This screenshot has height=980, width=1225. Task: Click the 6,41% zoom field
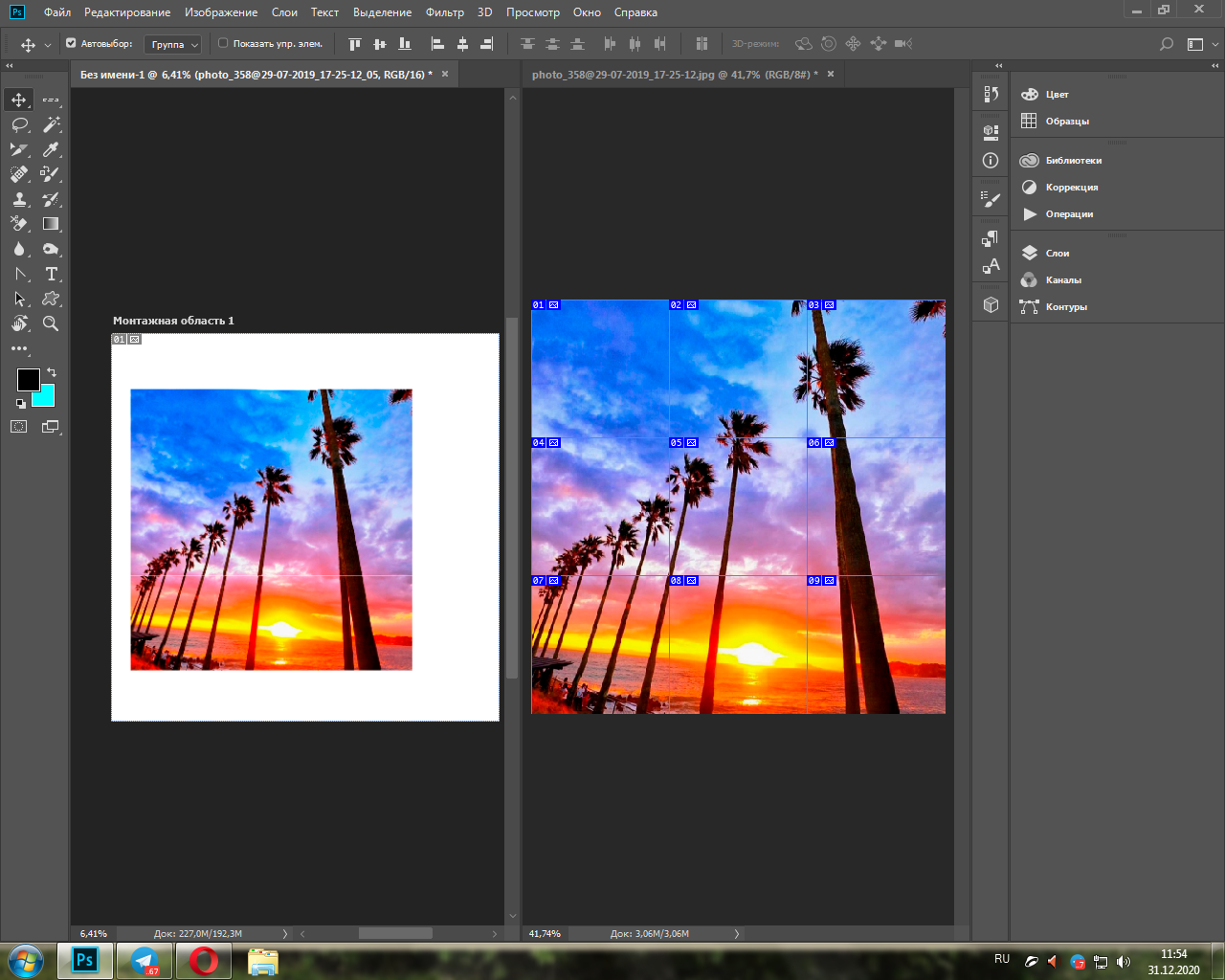coord(94,934)
